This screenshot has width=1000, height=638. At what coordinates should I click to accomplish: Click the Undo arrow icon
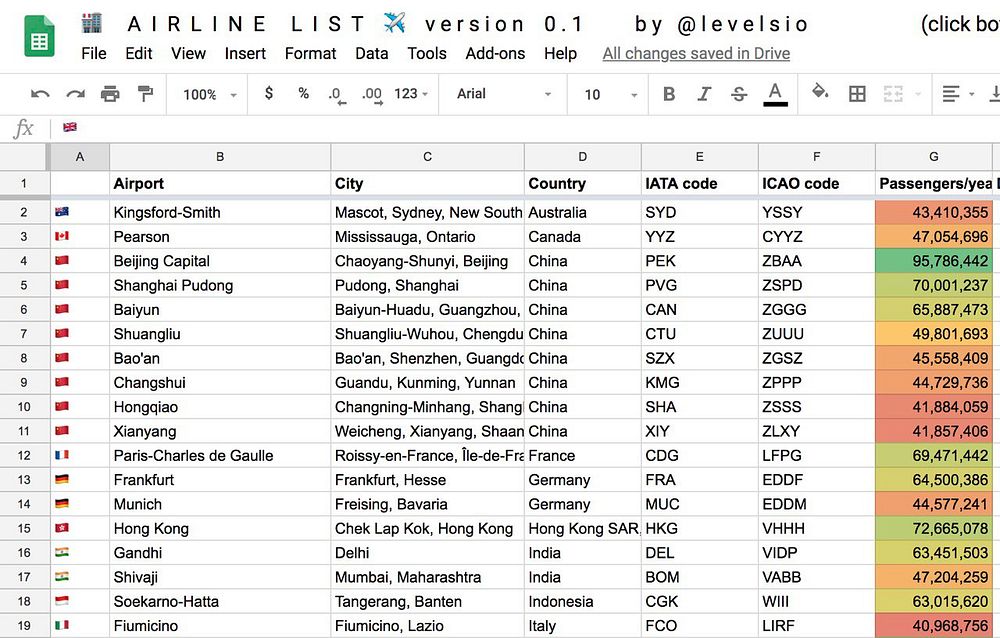[40, 94]
